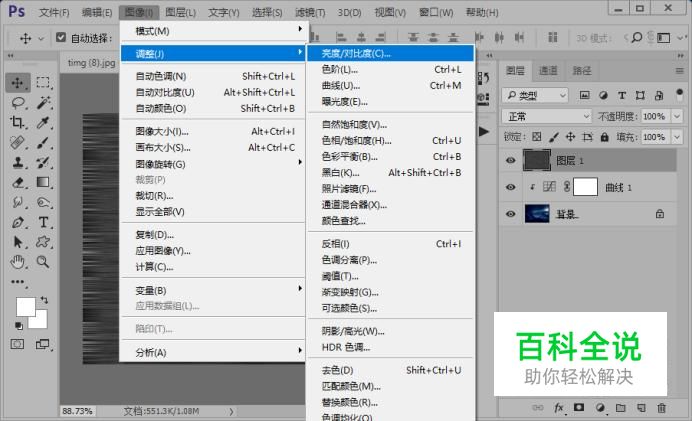
Task: Expand the 变量(B) submenu
Action: click(213, 290)
